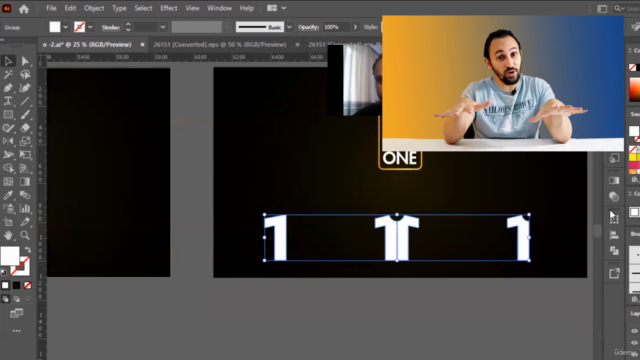Open the Basic brush definition dropdown

[x=289, y=27]
